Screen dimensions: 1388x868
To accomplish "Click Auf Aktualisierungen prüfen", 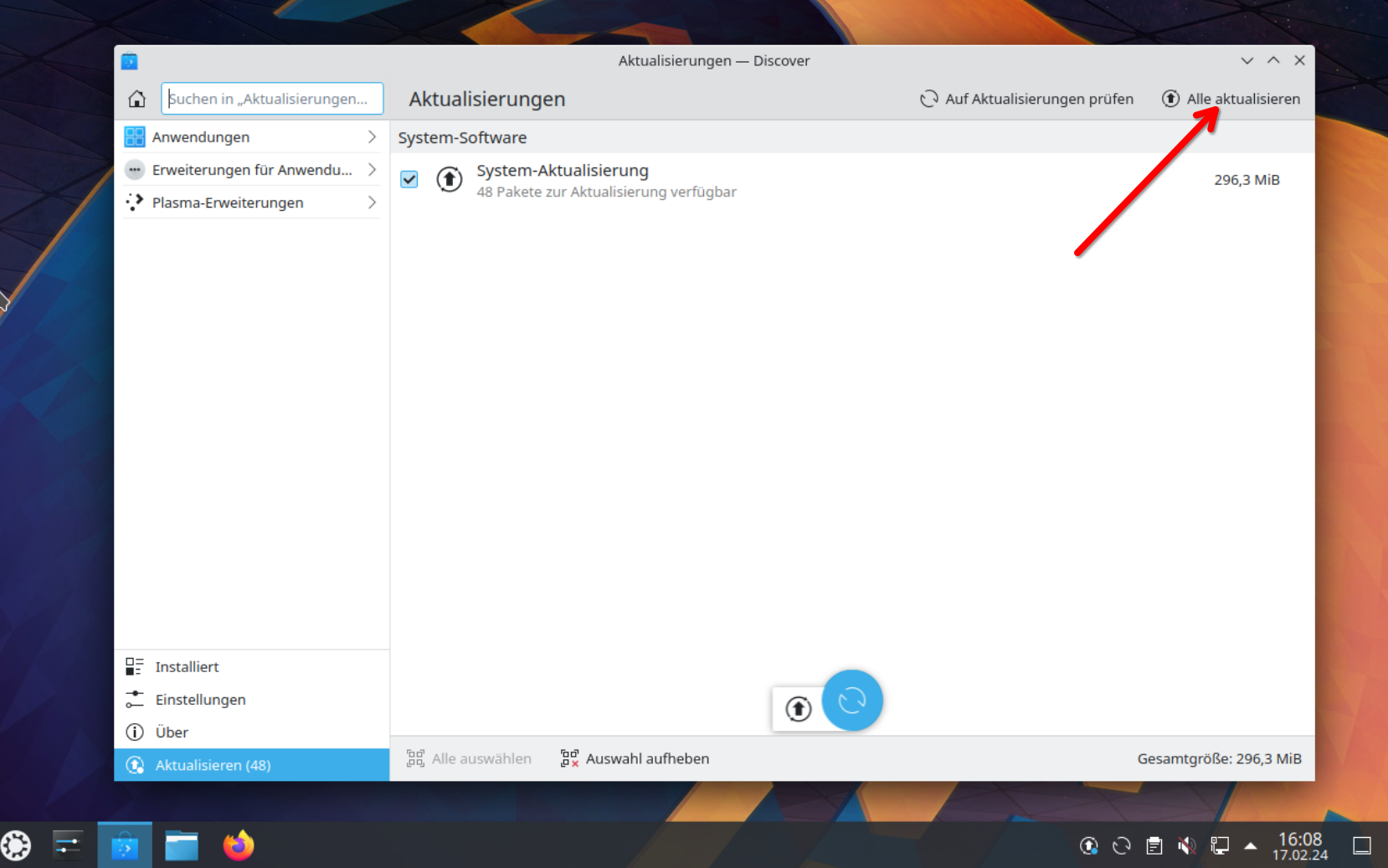I will [x=1026, y=99].
